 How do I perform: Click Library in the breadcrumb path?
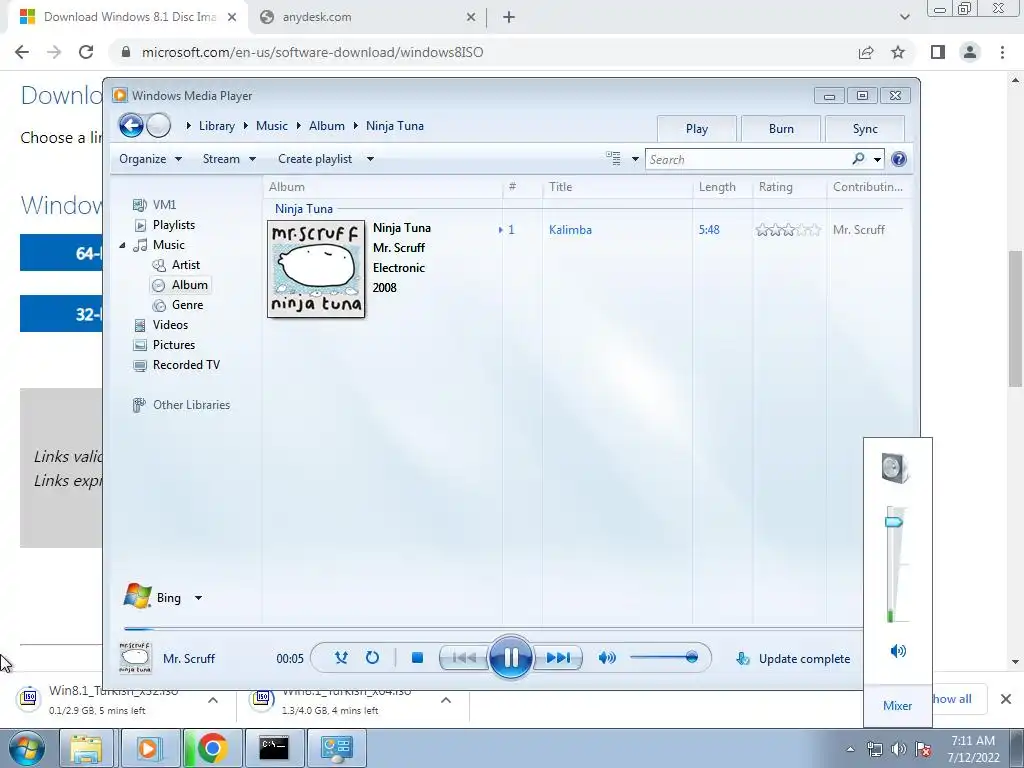click(217, 126)
